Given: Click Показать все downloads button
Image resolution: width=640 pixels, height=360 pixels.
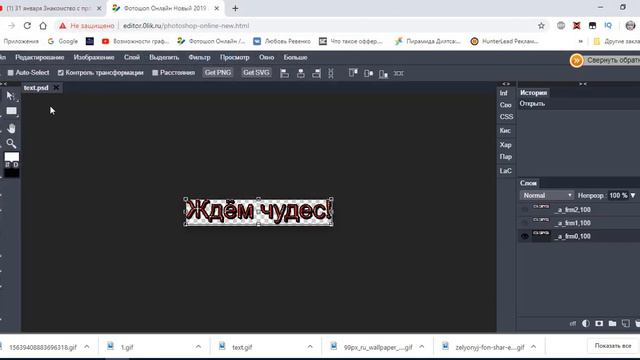Looking at the screenshot, I should 613,346.
